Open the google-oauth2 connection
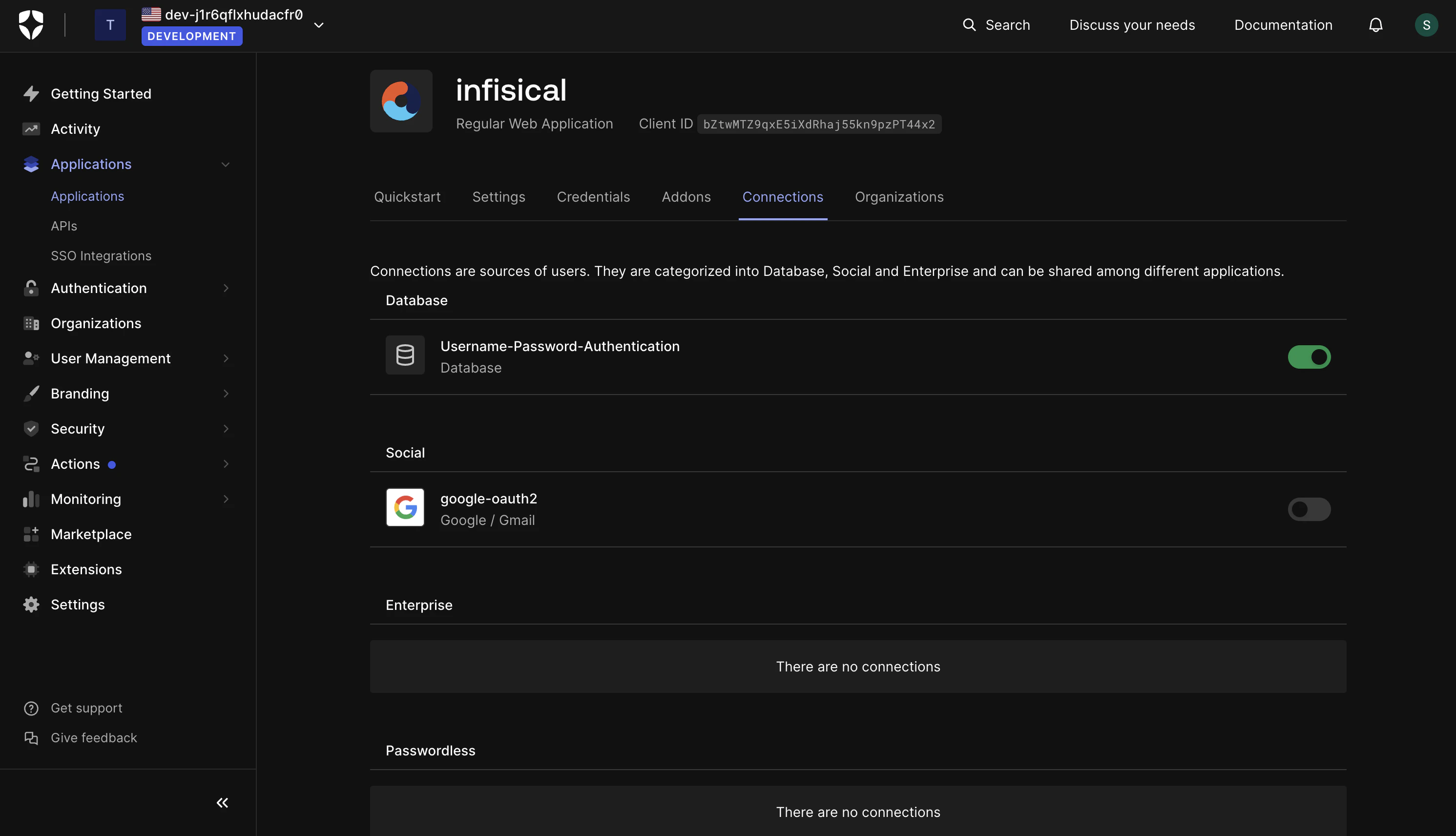The width and height of the screenshot is (1456, 836). coord(489,499)
